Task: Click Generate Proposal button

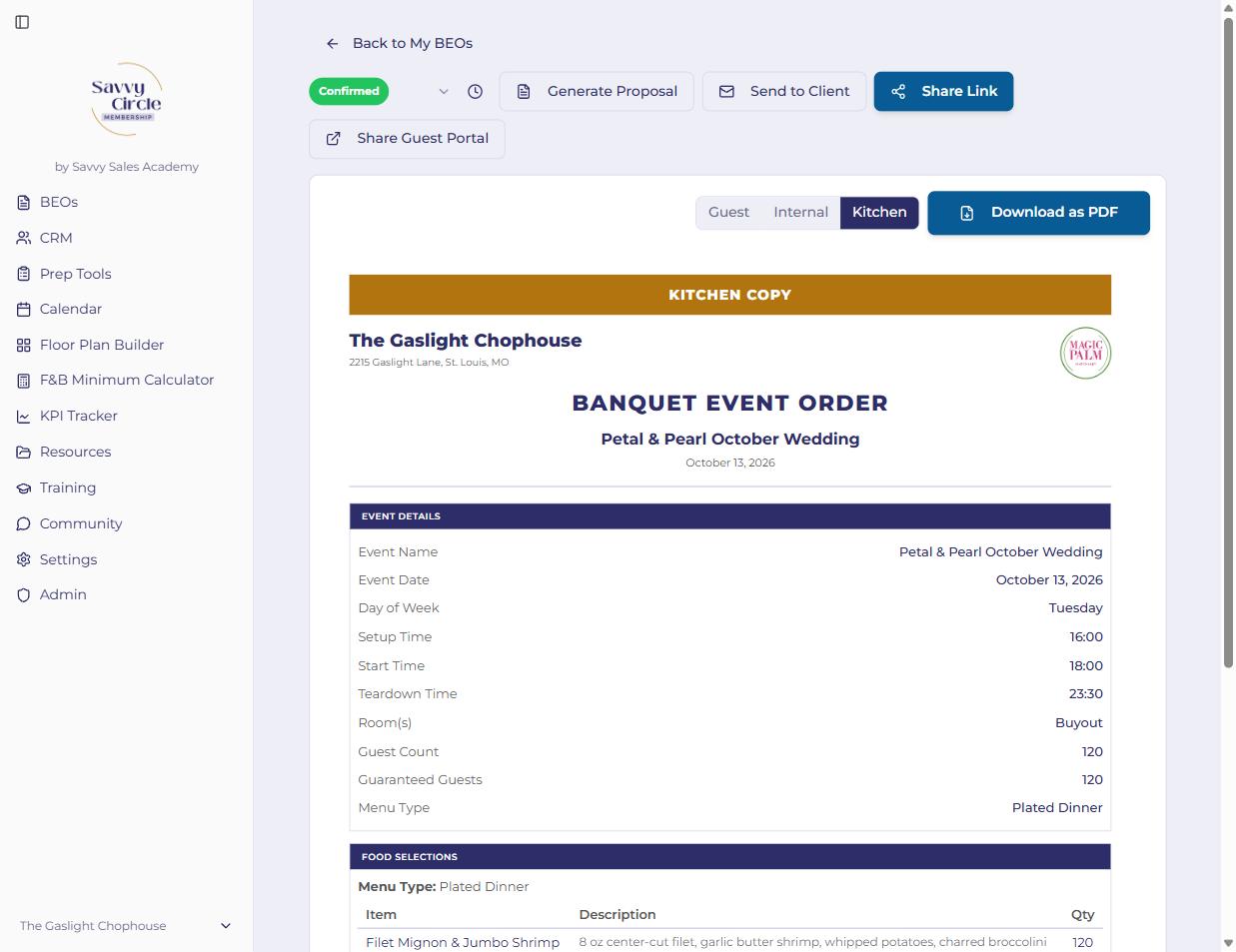Action: tap(597, 91)
